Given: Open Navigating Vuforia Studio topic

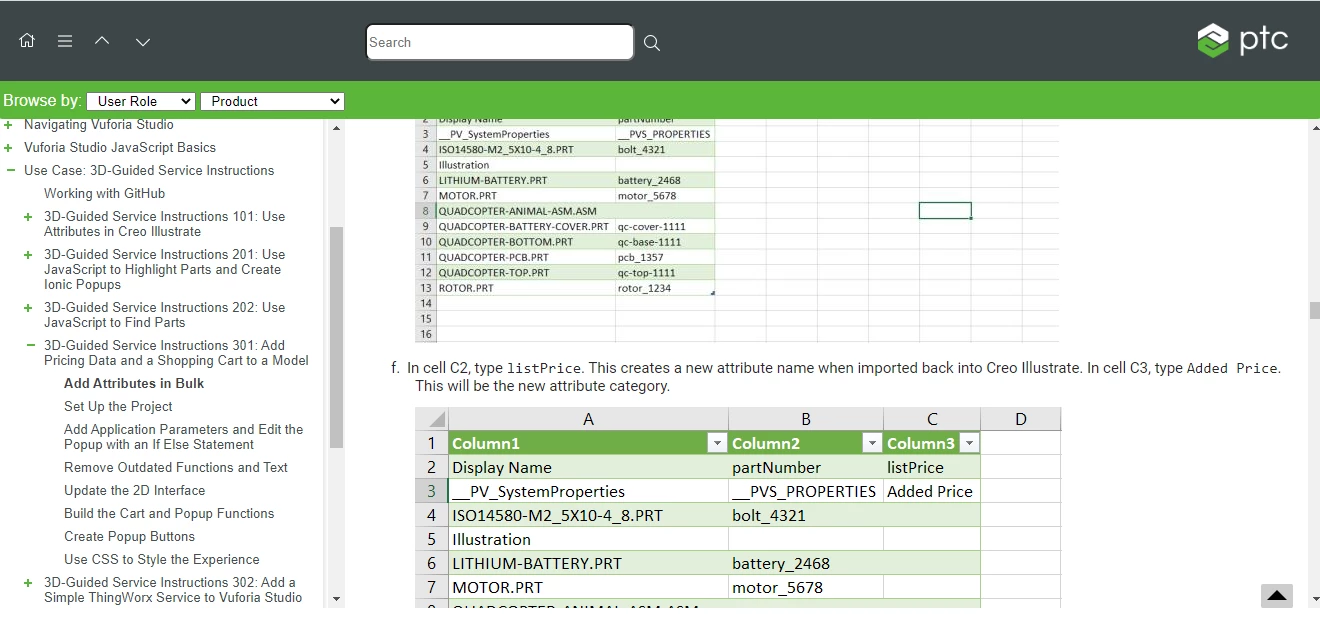Looking at the screenshot, I should click(99, 125).
